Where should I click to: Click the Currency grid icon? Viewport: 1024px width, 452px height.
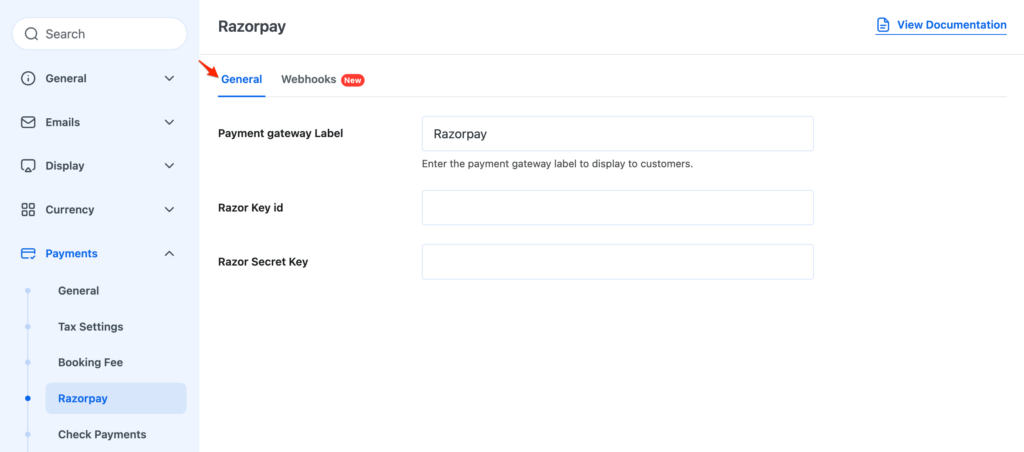pos(28,210)
